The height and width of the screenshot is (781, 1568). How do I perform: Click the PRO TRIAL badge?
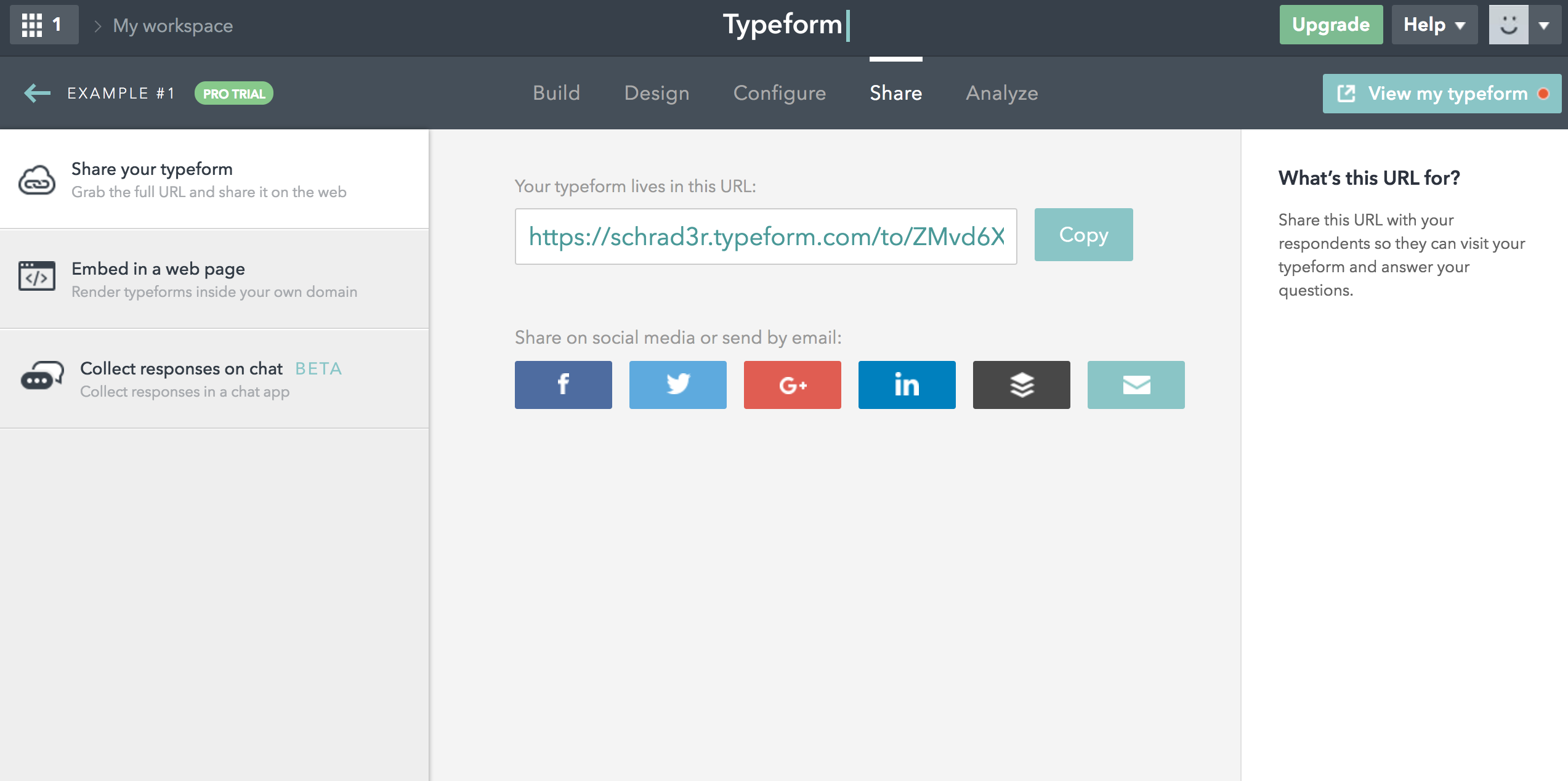click(234, 94)
